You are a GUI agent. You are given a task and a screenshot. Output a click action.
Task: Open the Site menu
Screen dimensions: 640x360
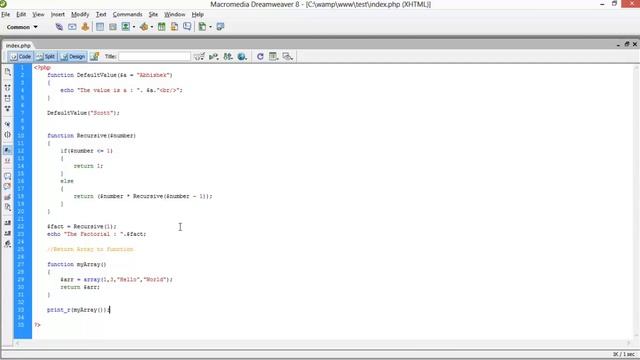153,14
